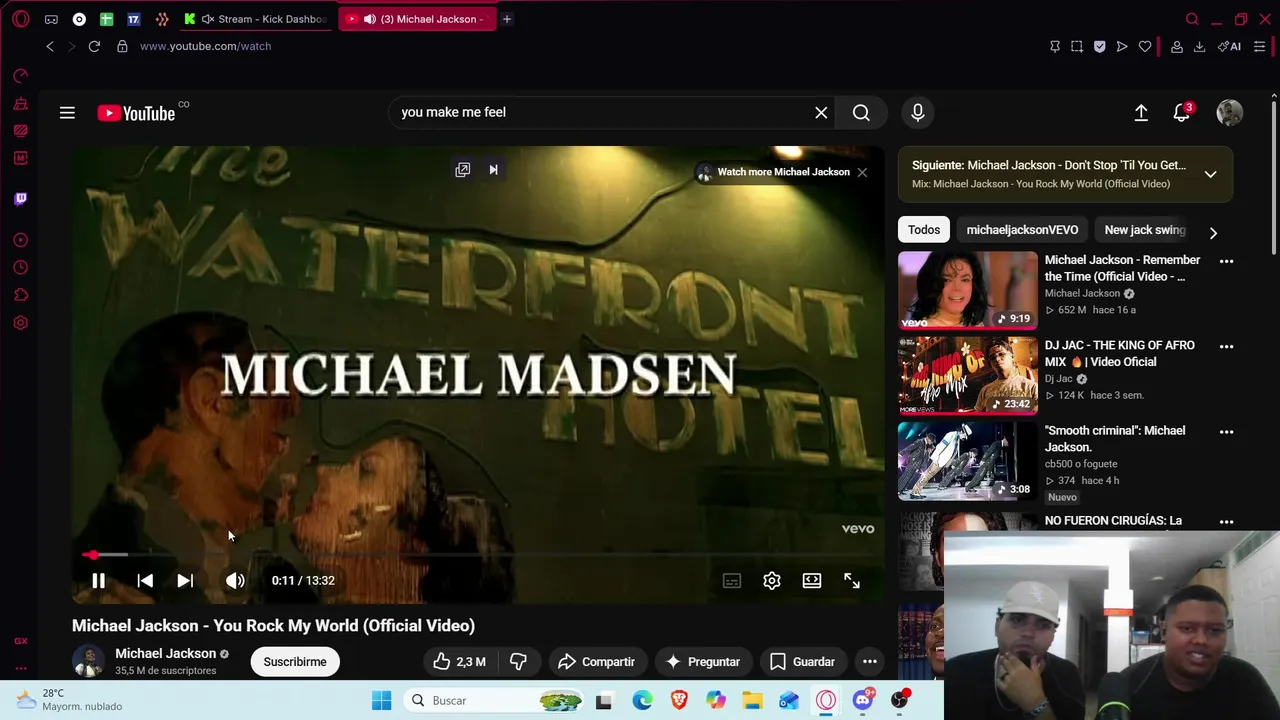The image size is (1280, 720).
Task: Reload the page
Action: click(94, 46)
